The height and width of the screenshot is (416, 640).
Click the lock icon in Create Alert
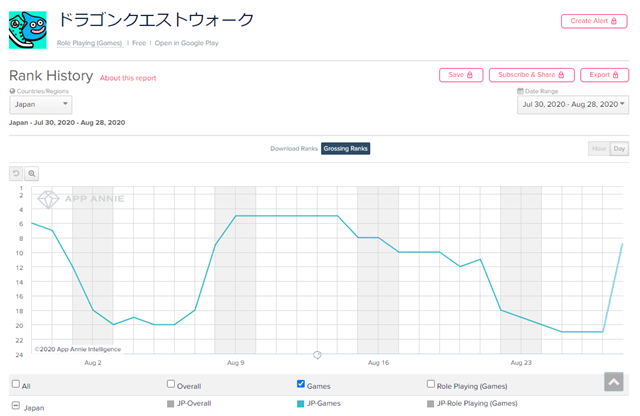coord(613,21)
